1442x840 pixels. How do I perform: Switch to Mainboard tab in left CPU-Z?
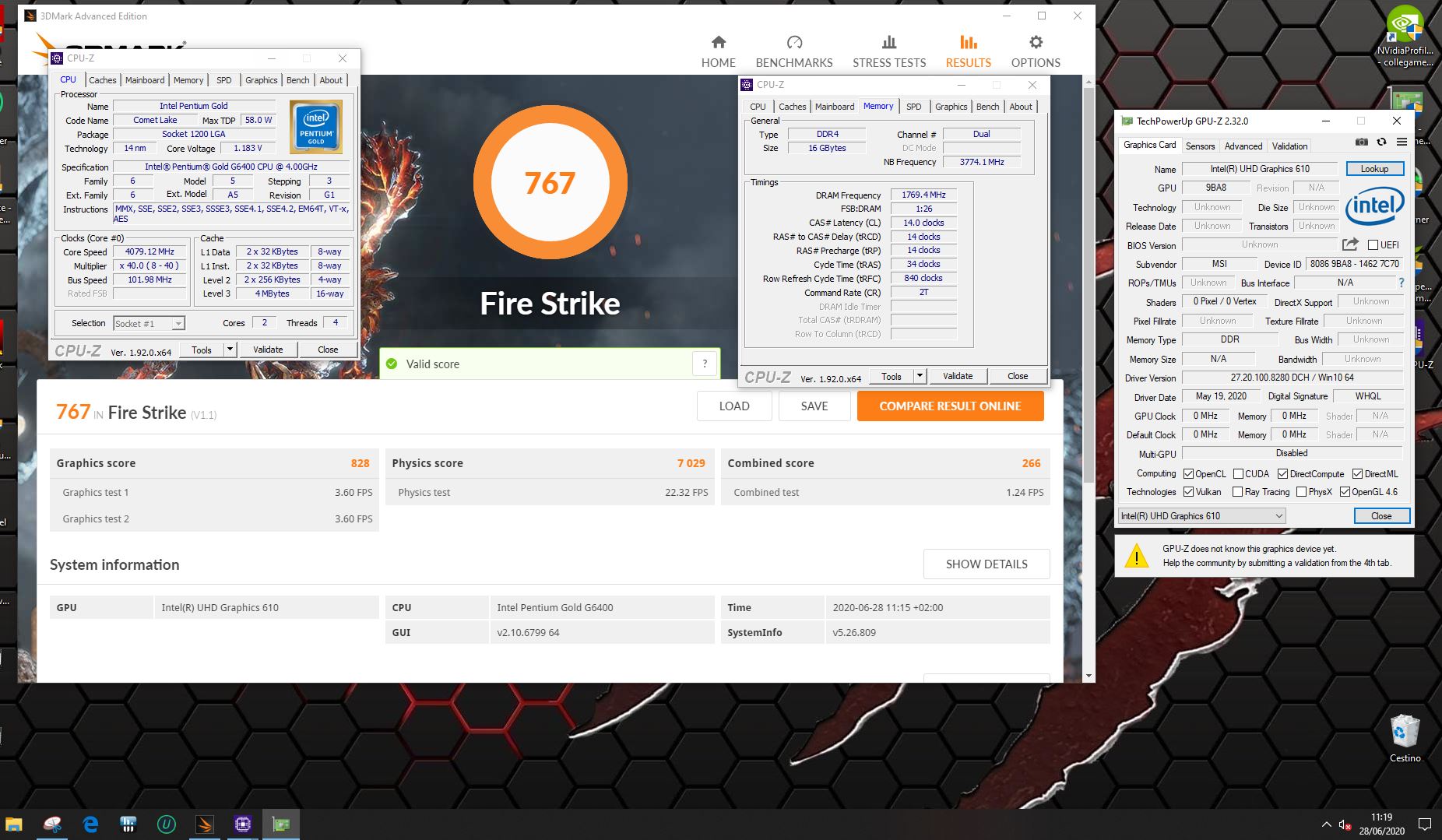coord(145,80)
